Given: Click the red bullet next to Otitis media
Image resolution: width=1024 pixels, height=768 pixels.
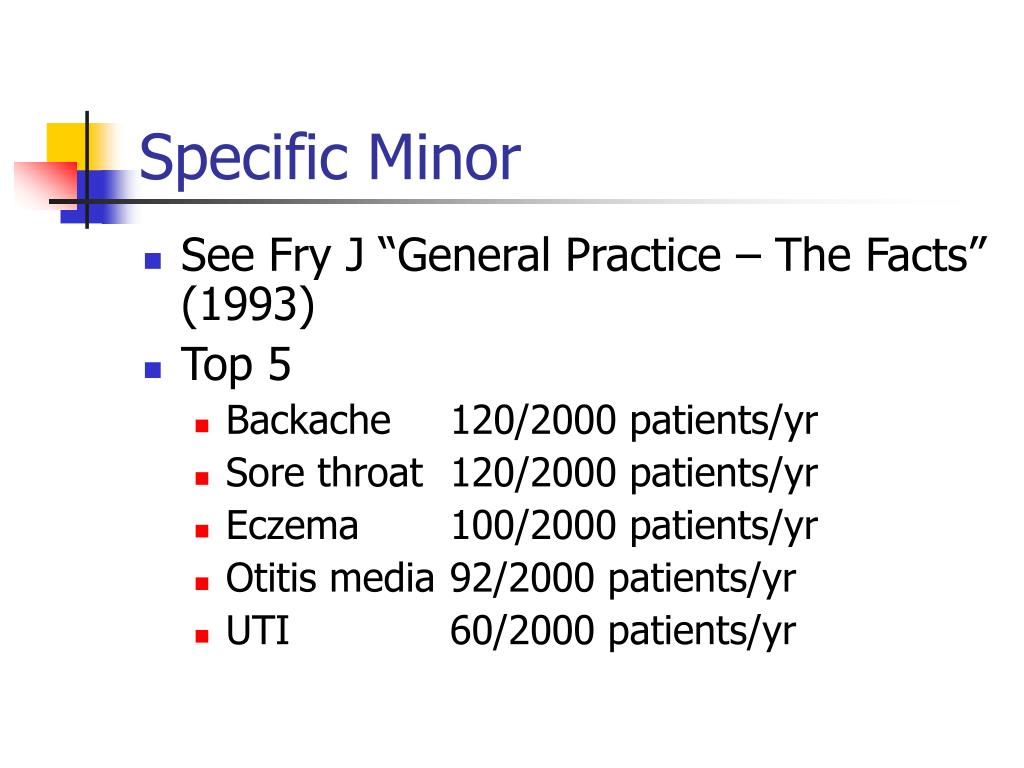Looking at the screenshot, I should point(202,583).
